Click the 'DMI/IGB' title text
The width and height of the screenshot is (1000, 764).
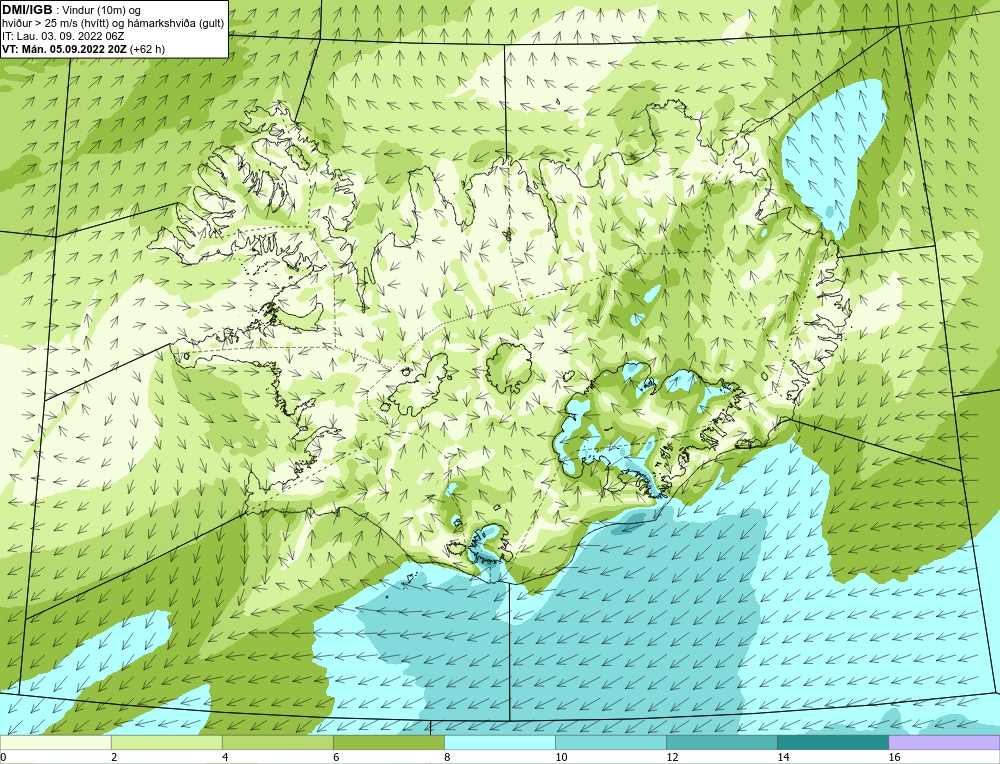pyautogui.click(x=27, y=10)
